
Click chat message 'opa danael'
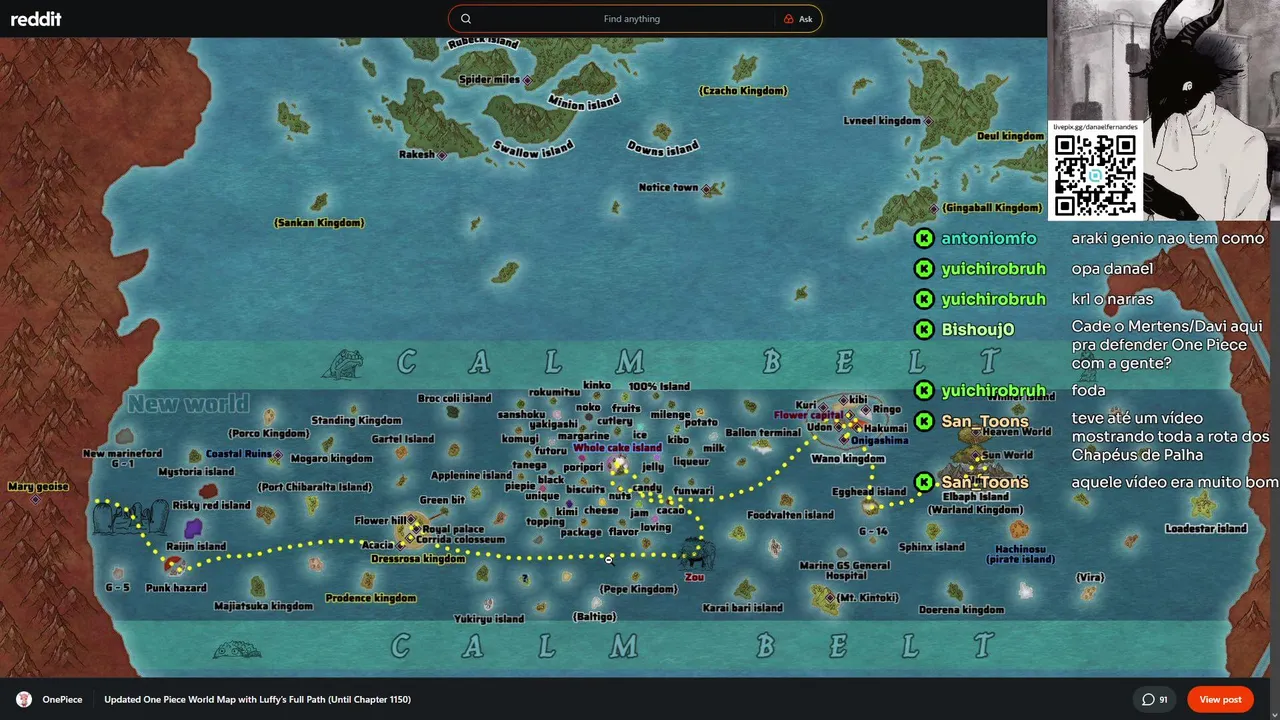point(1112,268)
